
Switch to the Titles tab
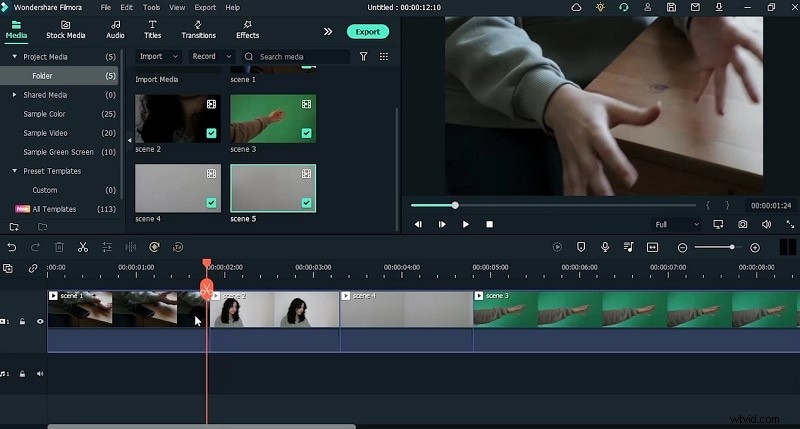tap(152, 30)
